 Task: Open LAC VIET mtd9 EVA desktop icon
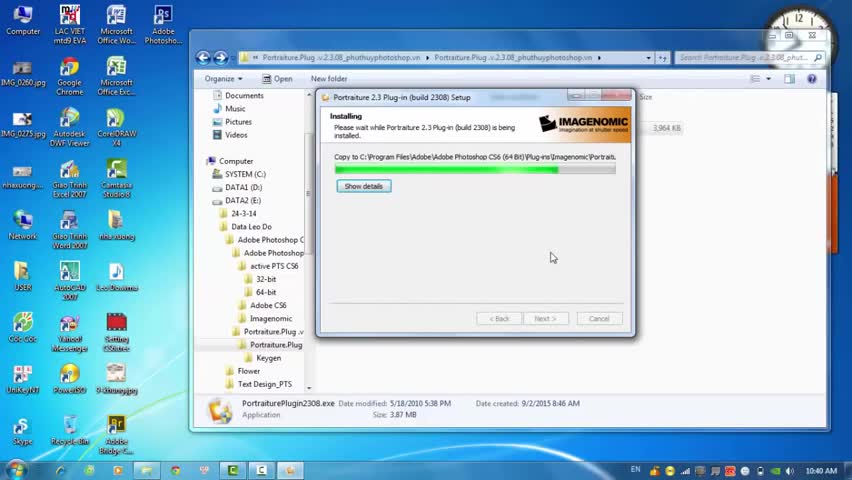(x=70, y=24)
